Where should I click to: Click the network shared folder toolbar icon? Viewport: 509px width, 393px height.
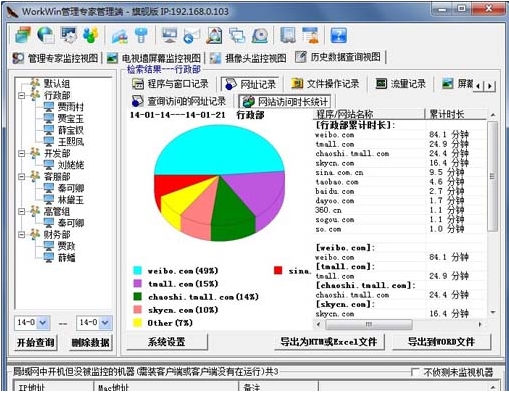pos(120,36)
